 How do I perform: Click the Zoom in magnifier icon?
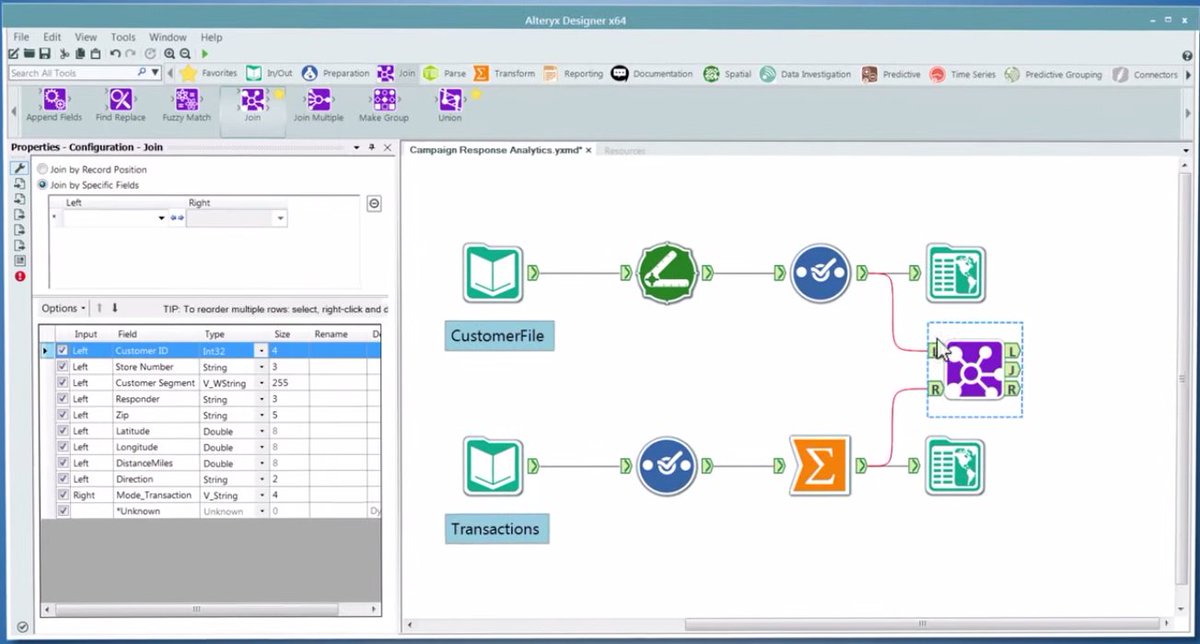(x=169, y=54)
